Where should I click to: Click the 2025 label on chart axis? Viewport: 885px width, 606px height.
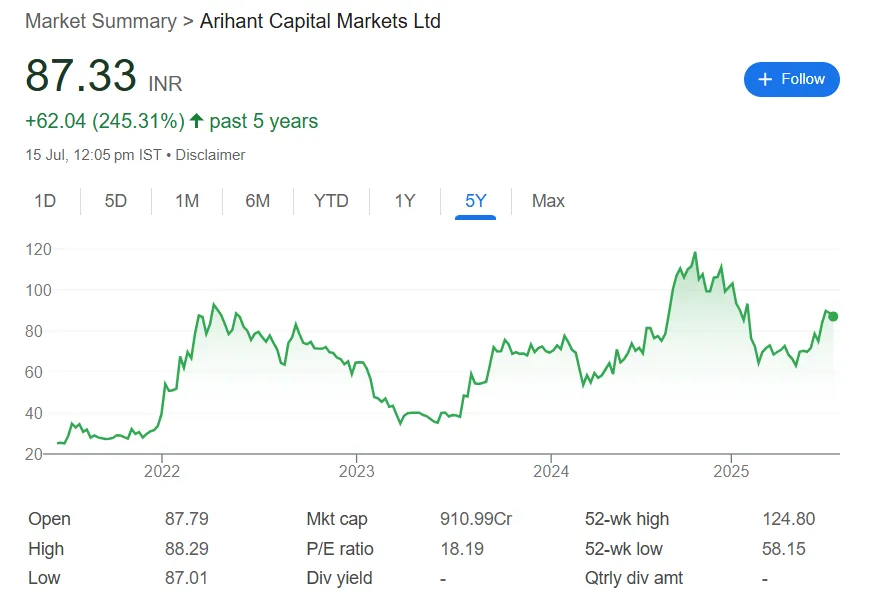coord(731,472)
